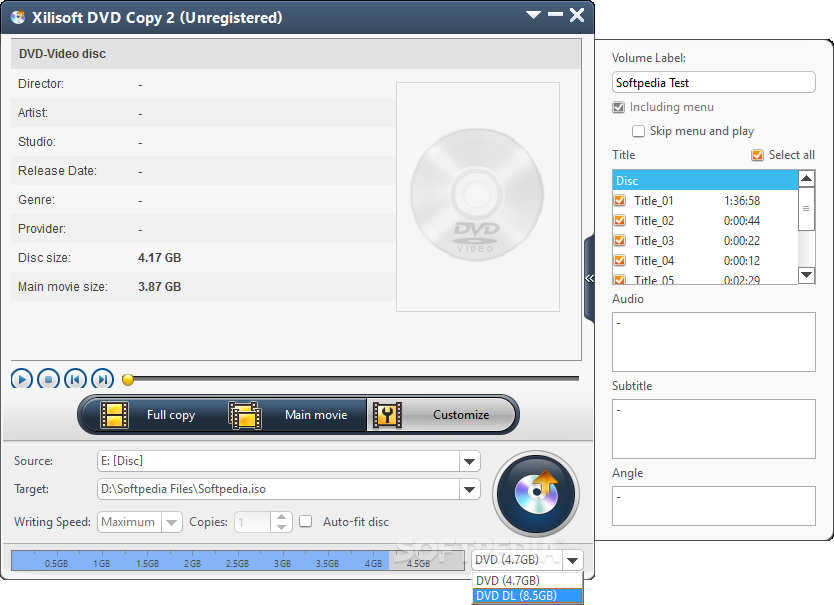The image size is (834, 605).
Task: Click the Subtitle list box
Action: tap(713, 429)
